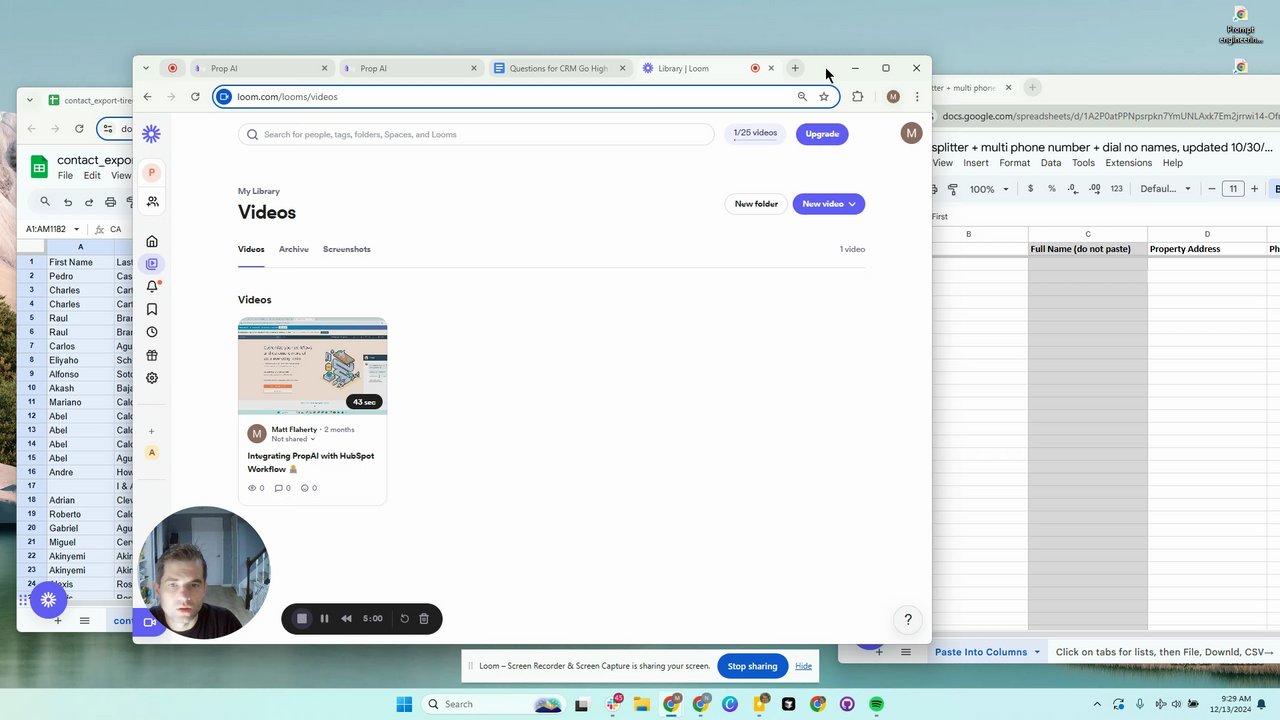Open the History clock icon in Loom
Viewport: 1280px width, 720px height.
point(152,332)
